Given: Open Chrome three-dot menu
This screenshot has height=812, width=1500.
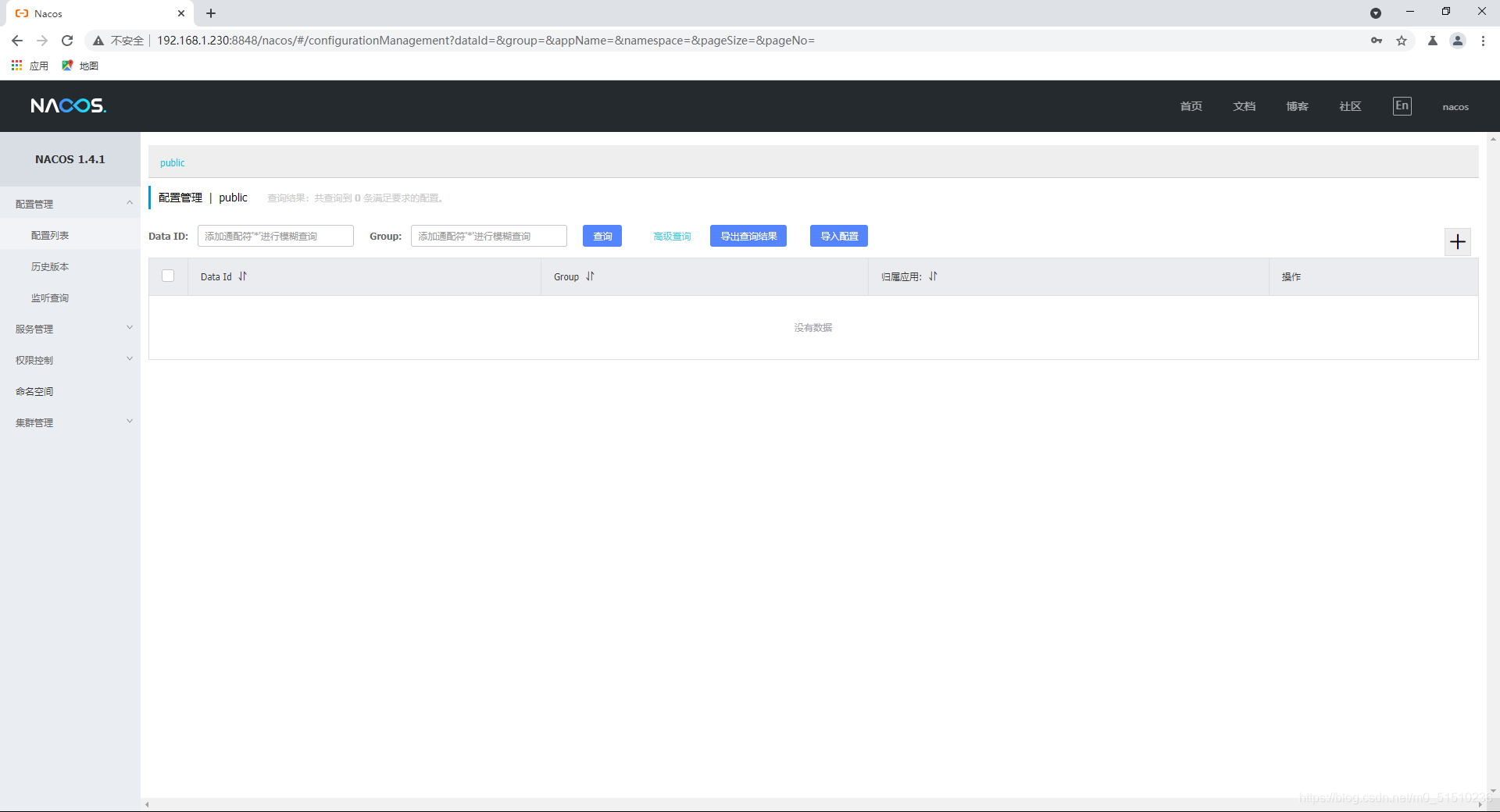Looking at the screenshot, I should tap(1483, 41).
